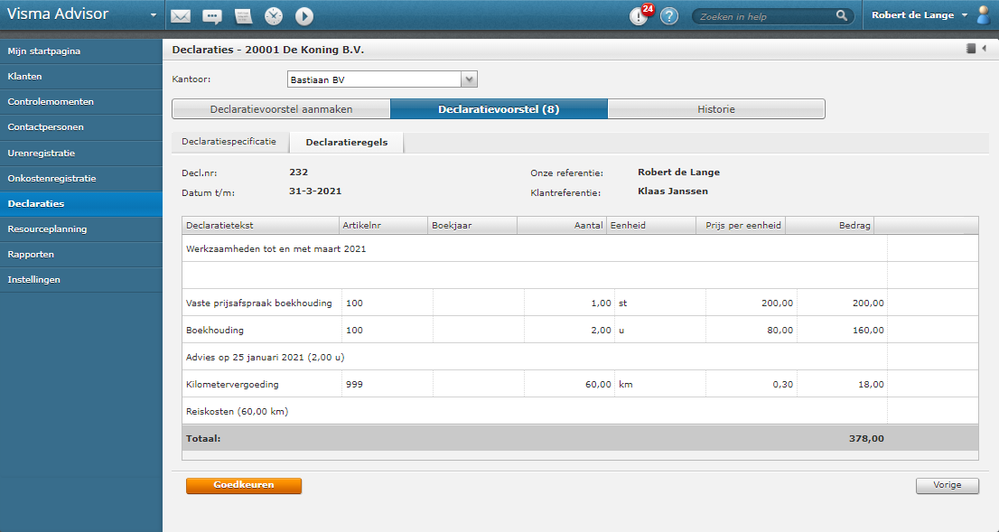
Task: Click Prijs per eenheid column header
Action: (x=740, y=226)
